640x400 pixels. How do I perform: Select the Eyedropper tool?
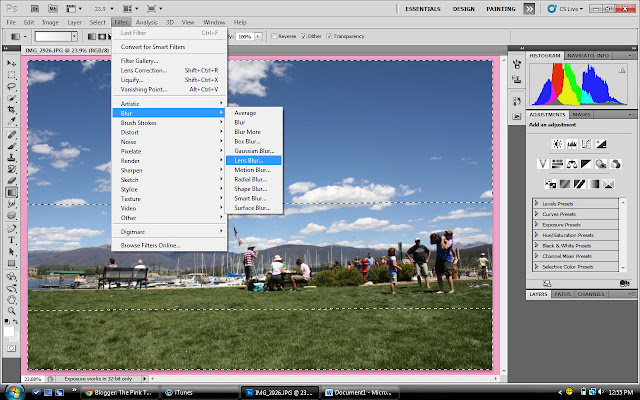coord(11,121)
